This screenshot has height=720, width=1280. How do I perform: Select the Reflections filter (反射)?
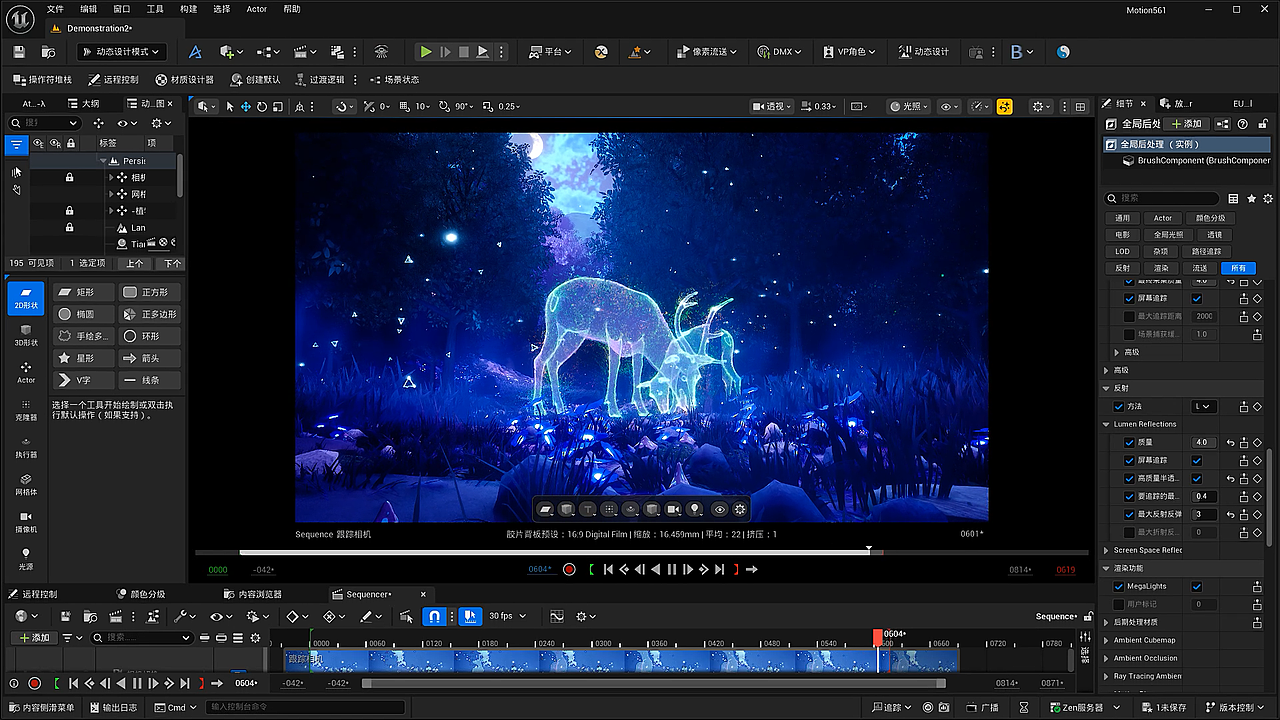pyautogui.click(x=1123, y=268)
